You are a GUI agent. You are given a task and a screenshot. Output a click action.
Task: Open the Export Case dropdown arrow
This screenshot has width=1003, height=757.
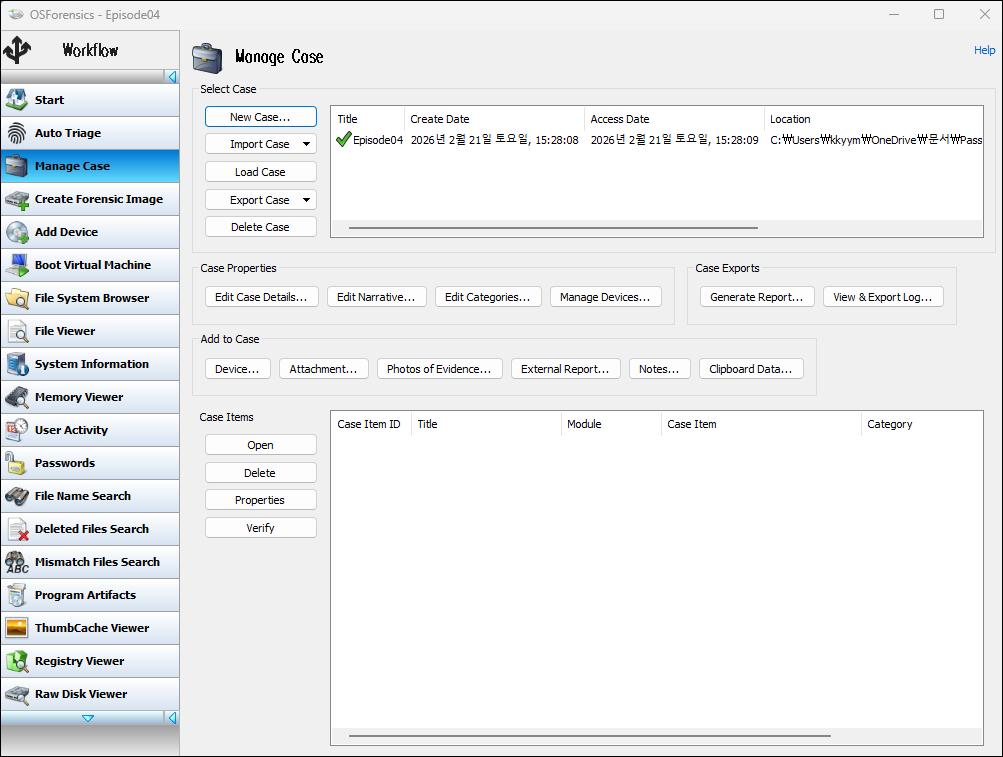(306, 200)
